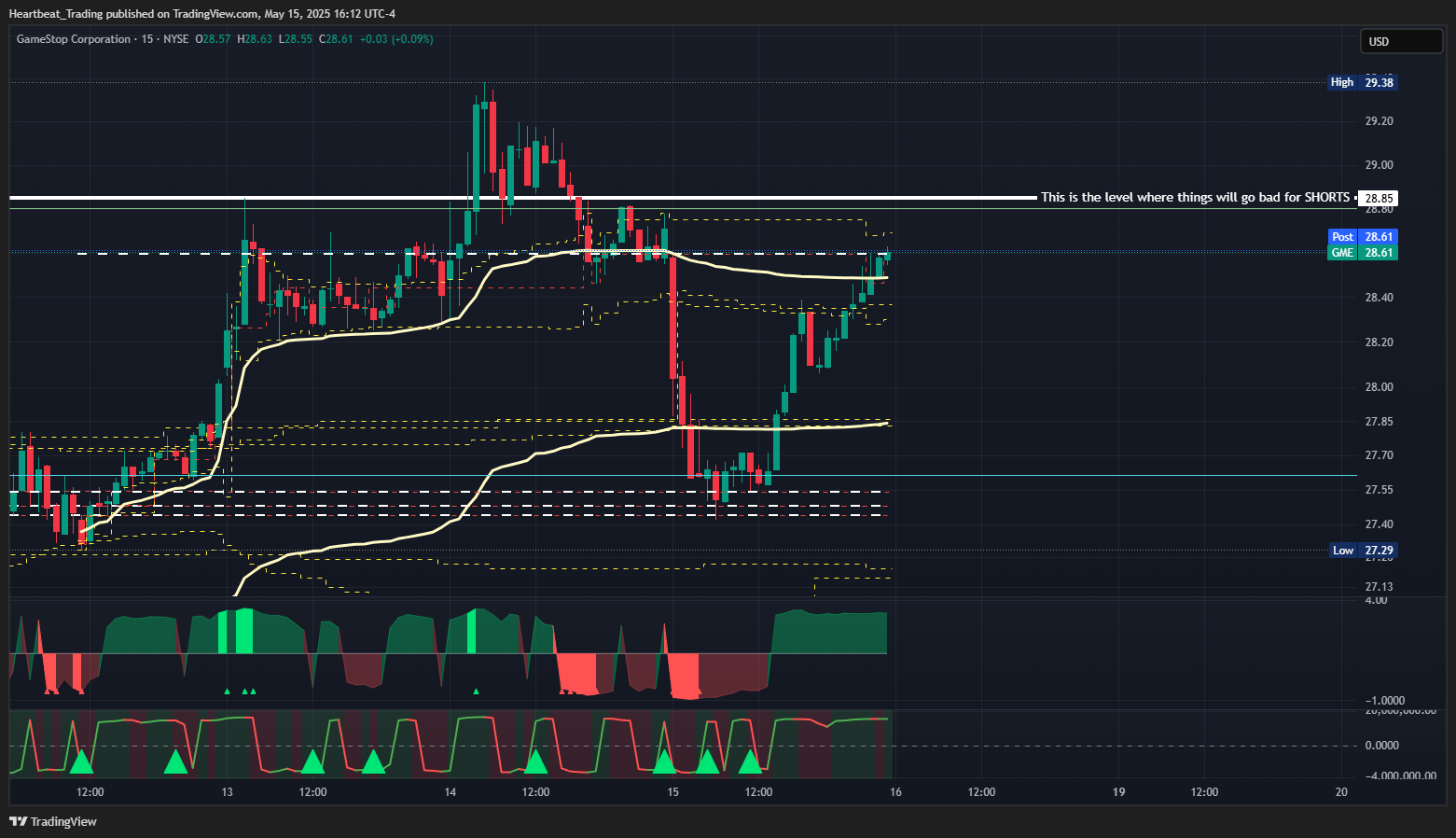Click the 27.40 price axis label
Screen dimensions: 1456x838
tap(1380, 524)
